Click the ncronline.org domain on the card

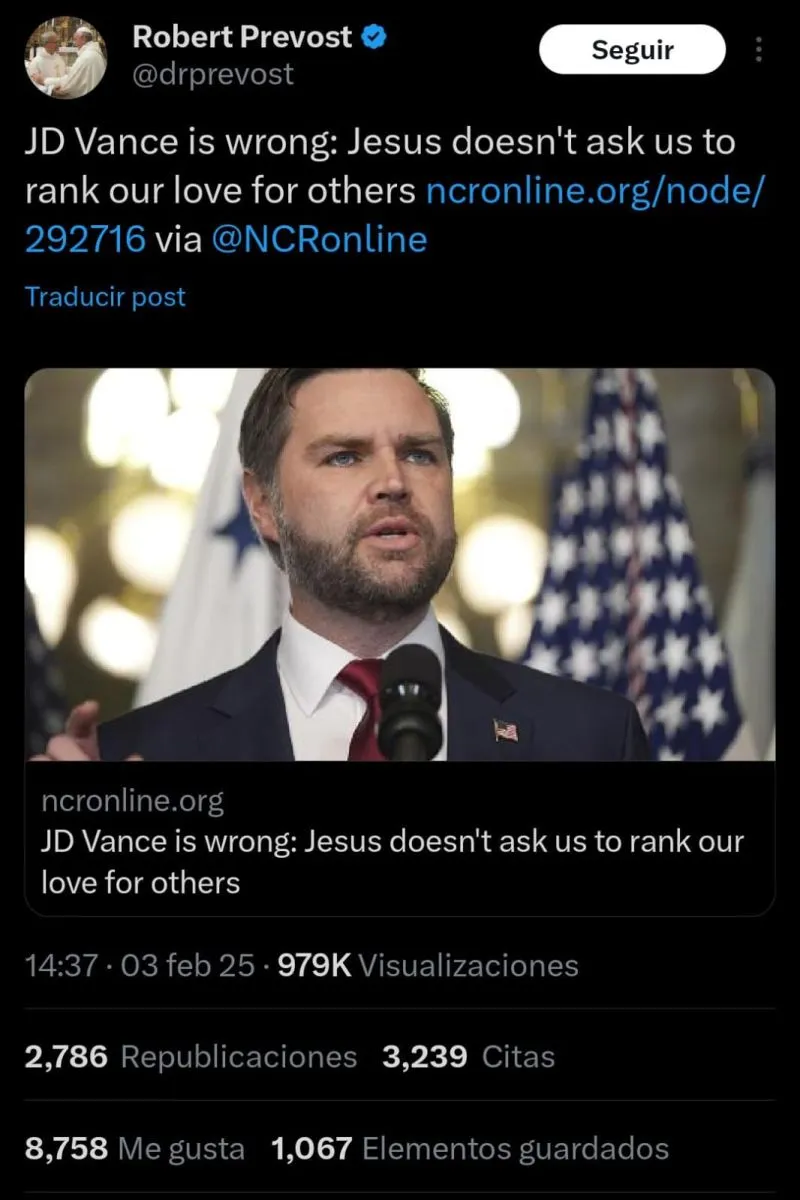132,800
